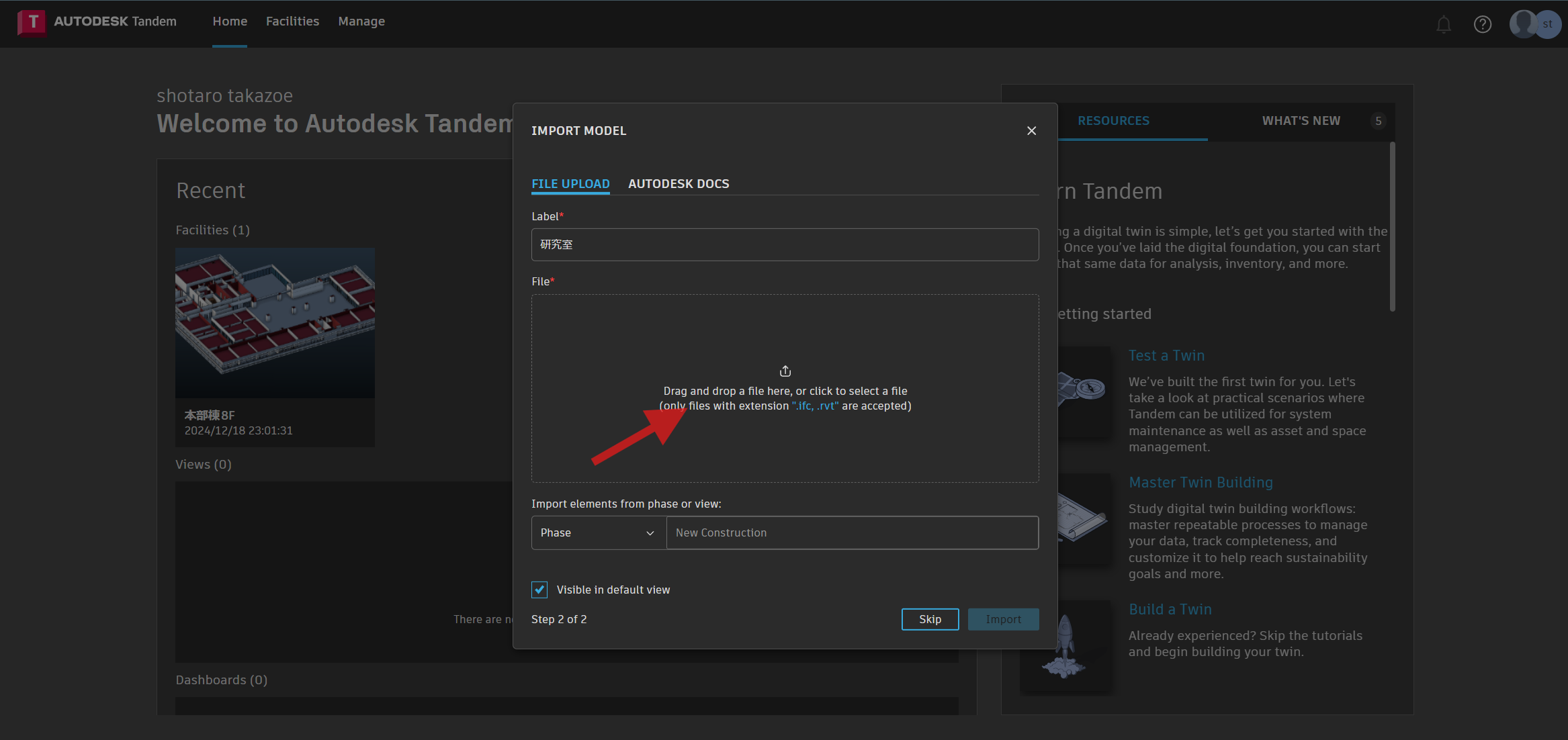The image size is (1568, 740).
Task: Close the Import Model dialog
Action: 1031,130
